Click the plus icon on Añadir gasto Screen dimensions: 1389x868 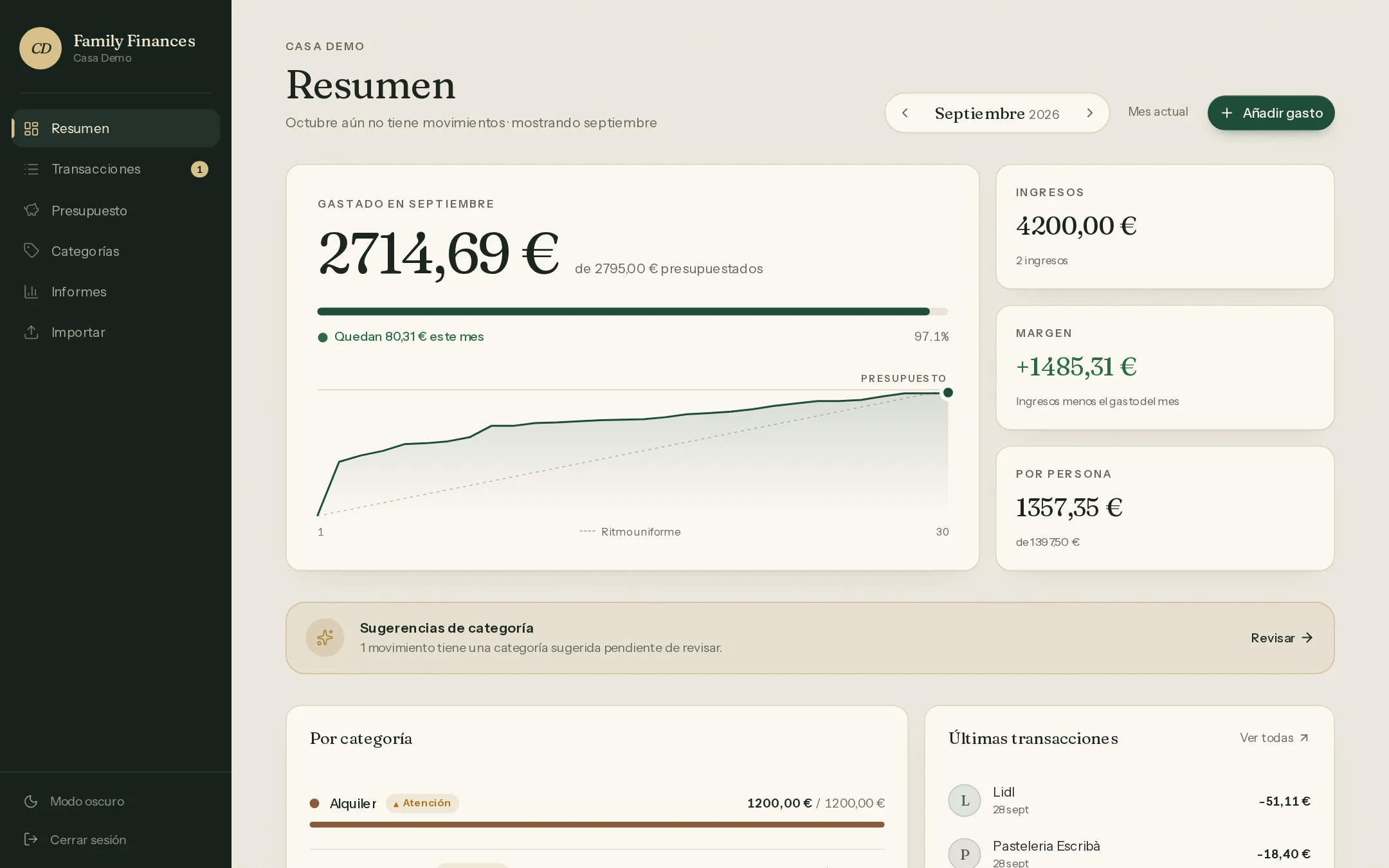pos(1227,113)
